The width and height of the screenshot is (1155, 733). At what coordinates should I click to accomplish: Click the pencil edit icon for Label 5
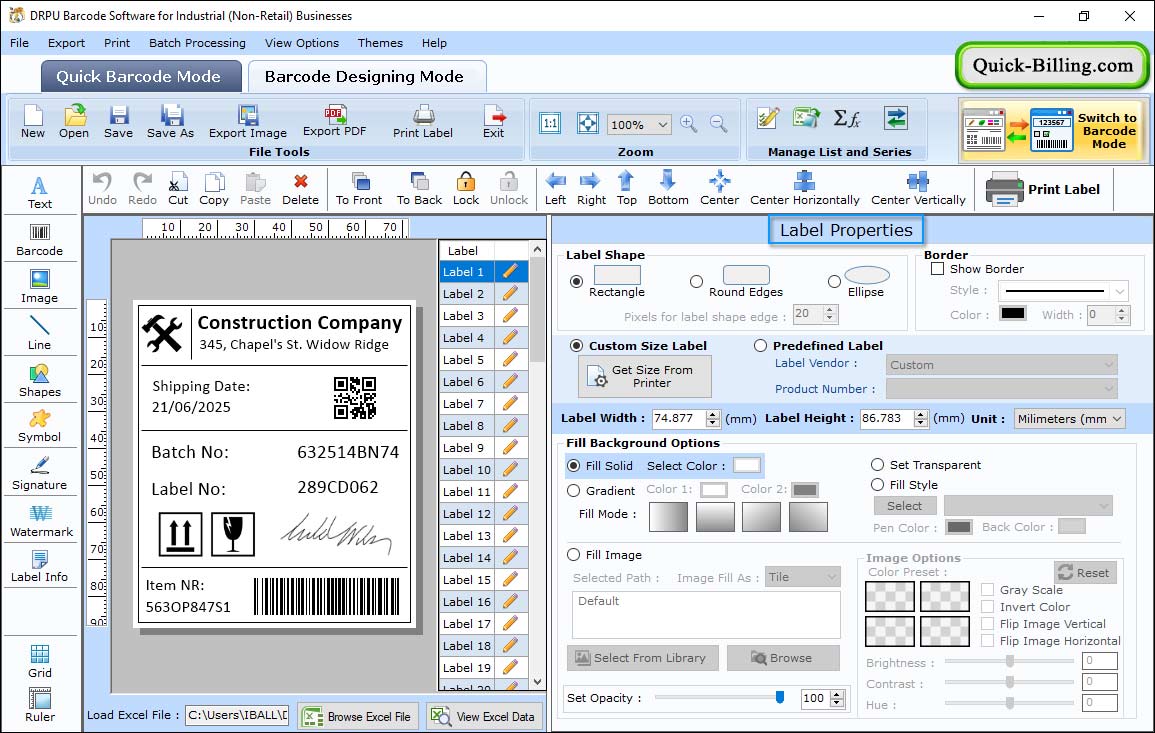[x=510, y=360]
